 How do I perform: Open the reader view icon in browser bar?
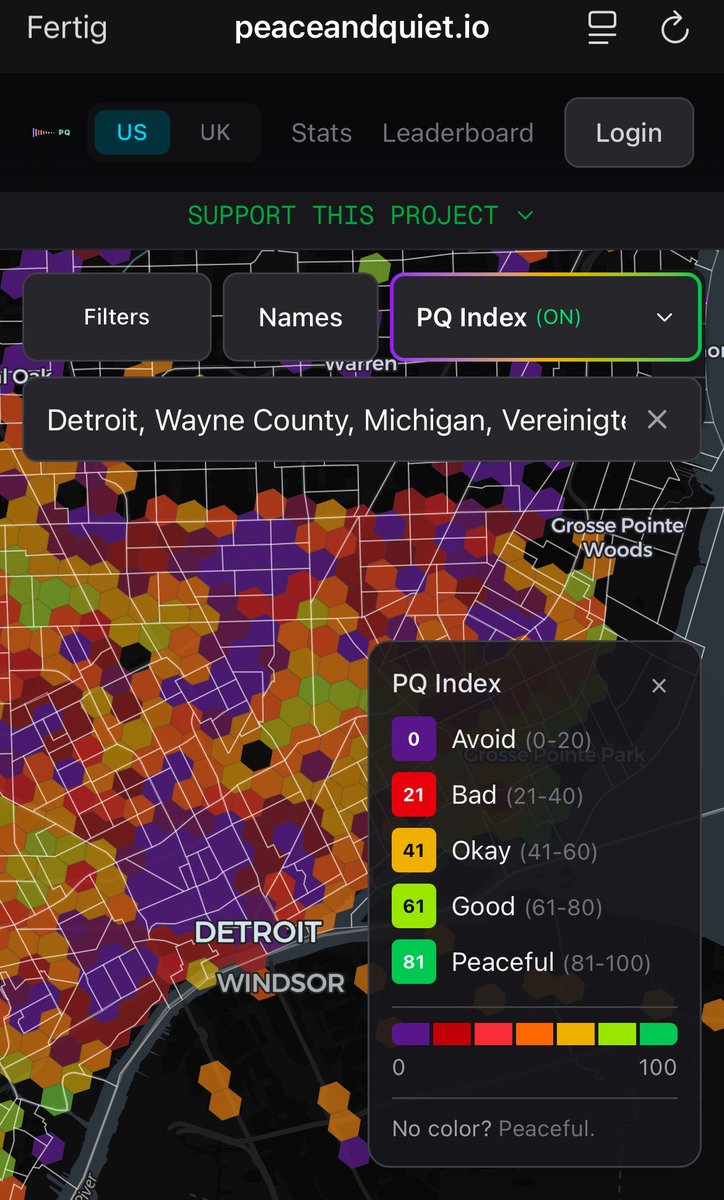[601, 28]
